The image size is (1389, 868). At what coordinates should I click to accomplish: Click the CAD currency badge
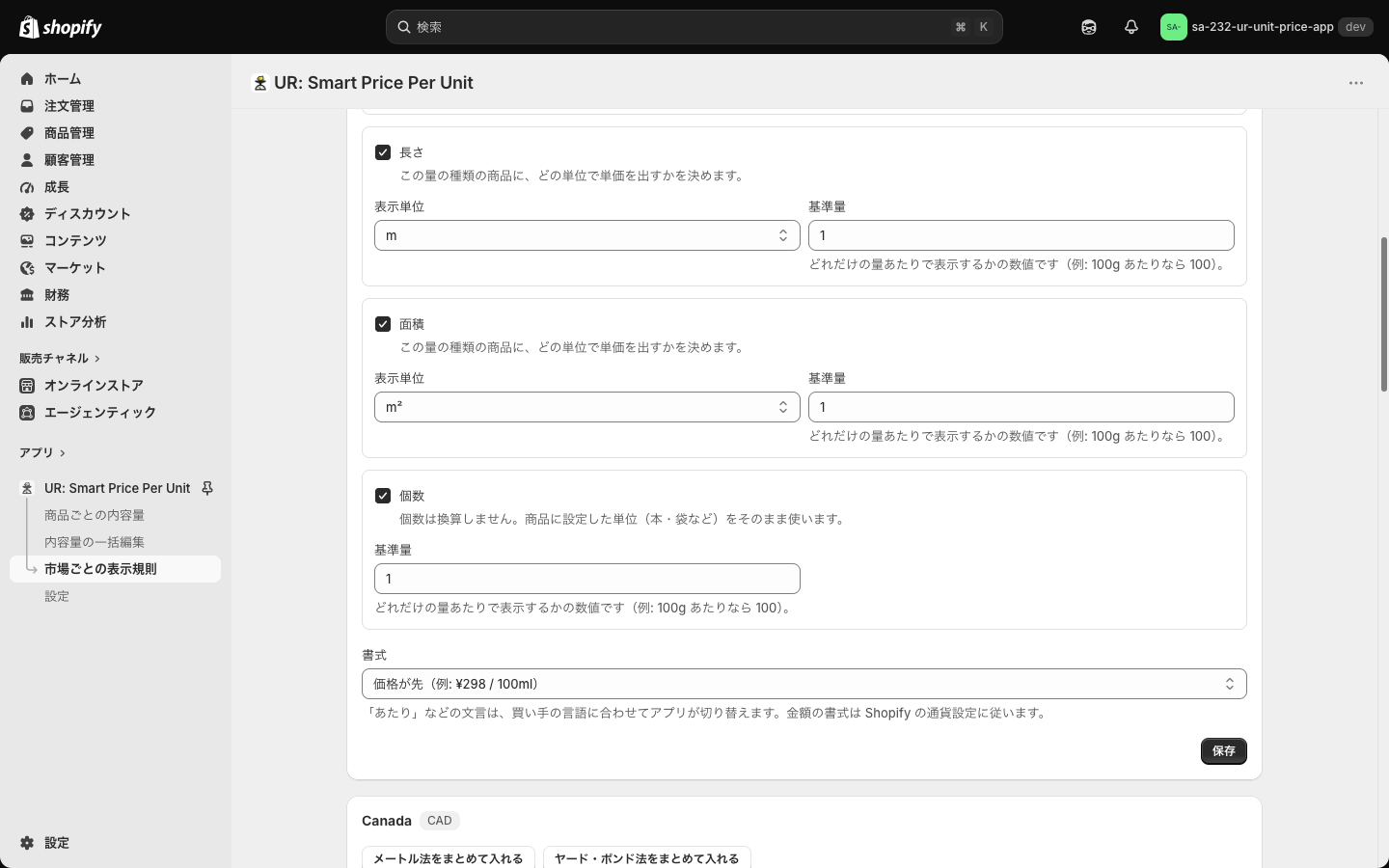[440, 821]
